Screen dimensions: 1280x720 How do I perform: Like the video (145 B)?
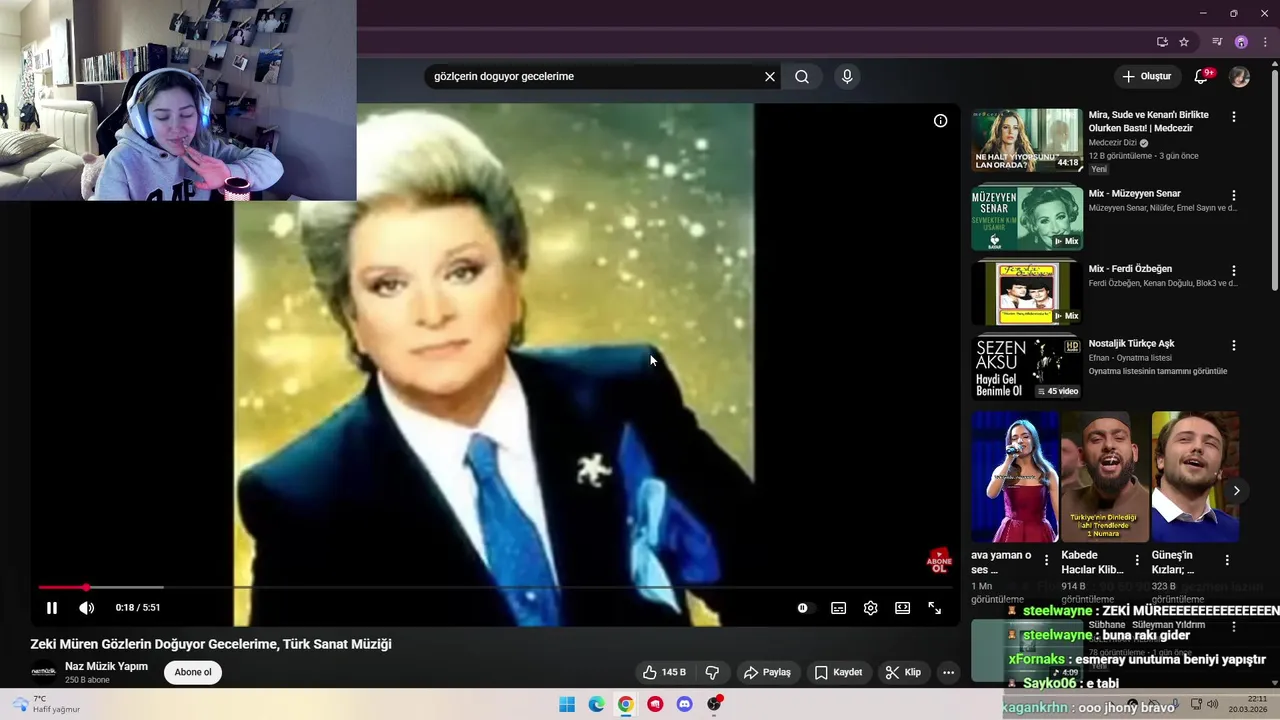(665, 673)
